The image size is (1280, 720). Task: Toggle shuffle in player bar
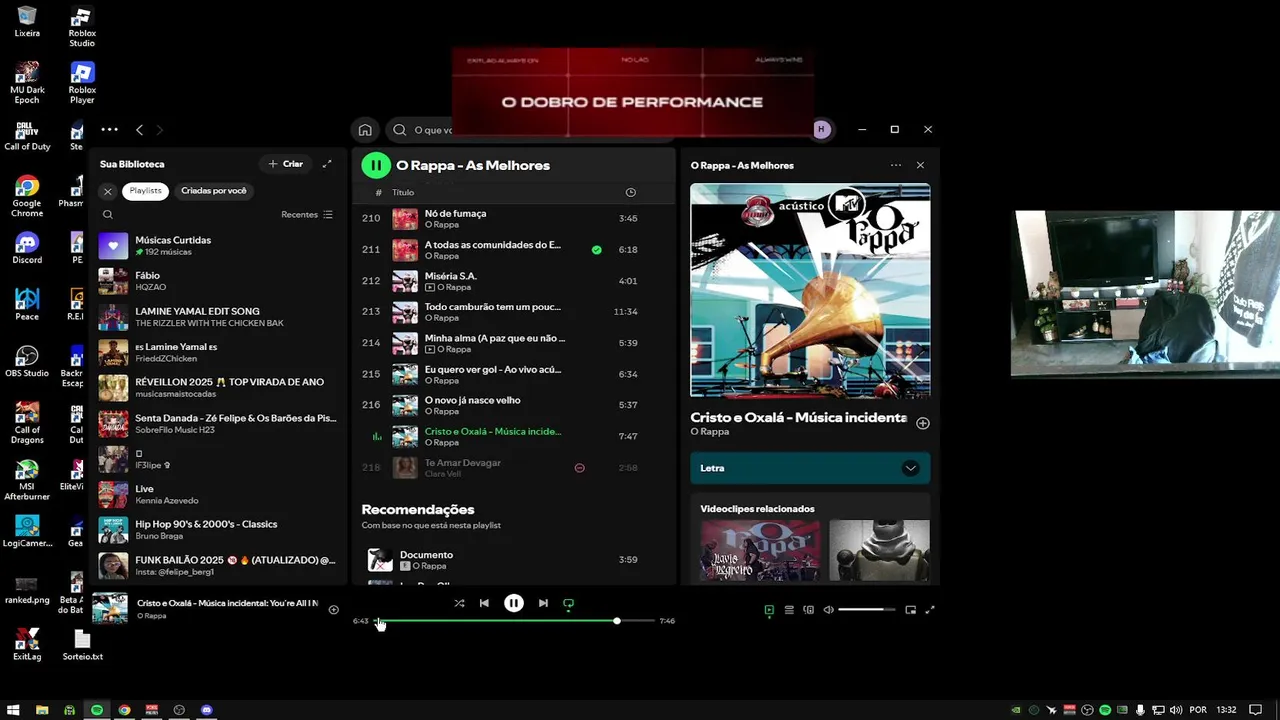(459, 603)
